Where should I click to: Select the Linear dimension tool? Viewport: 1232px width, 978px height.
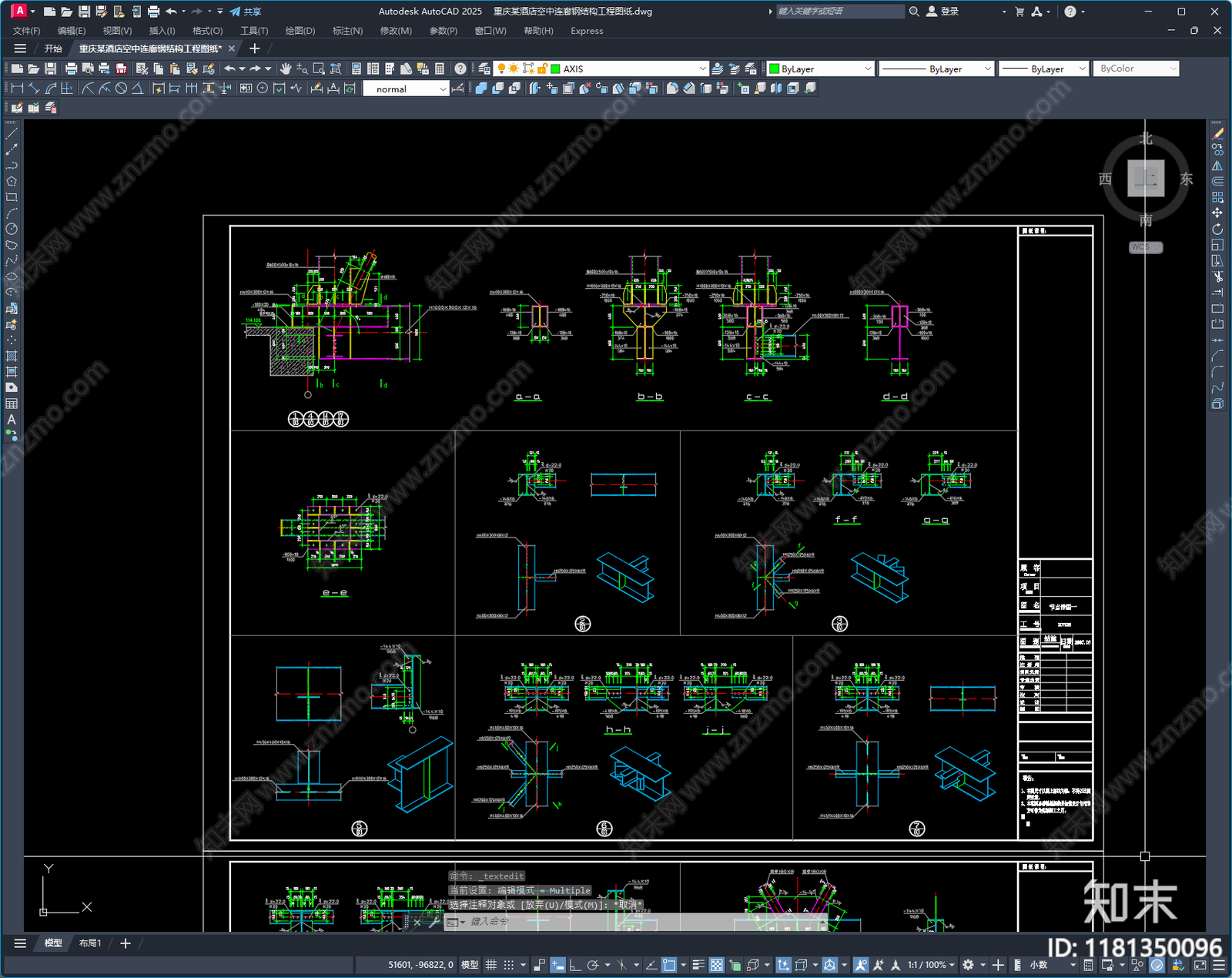pyautogui.click(x=17, y=89)
